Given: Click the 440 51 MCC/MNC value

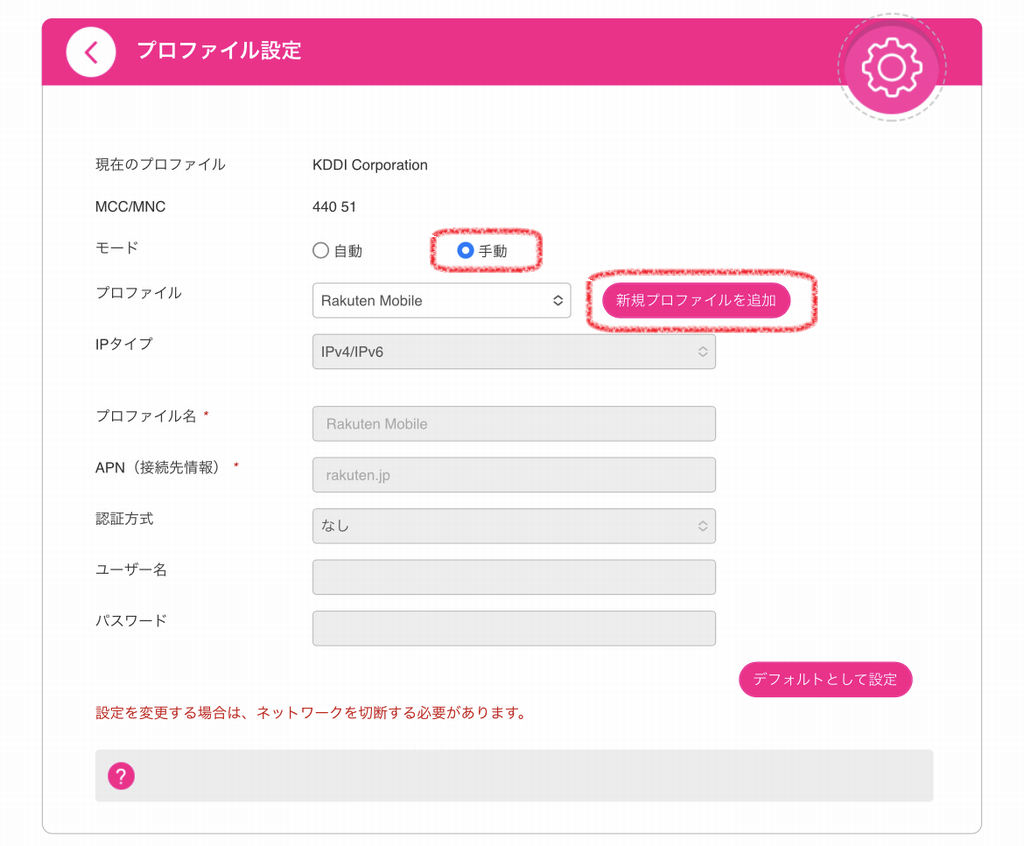Looking at the screenshot, I should (x=334, y=207).
